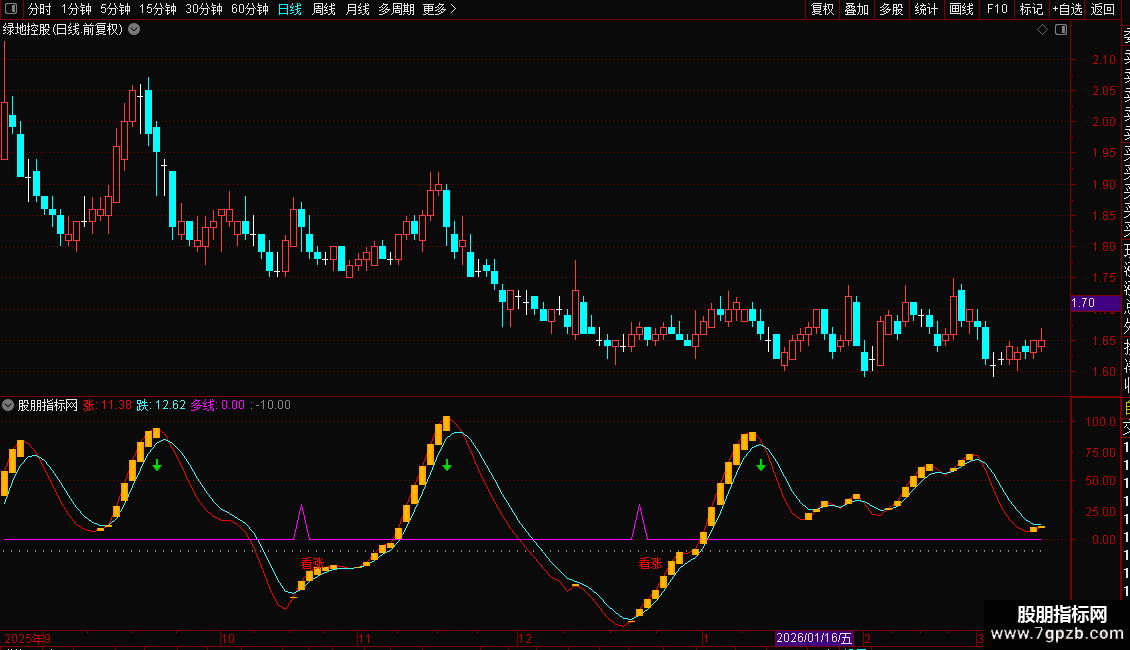This screenshot has height=650, width=1130.
Task: Click the 返回 back button
Action: click(1103, 10)
